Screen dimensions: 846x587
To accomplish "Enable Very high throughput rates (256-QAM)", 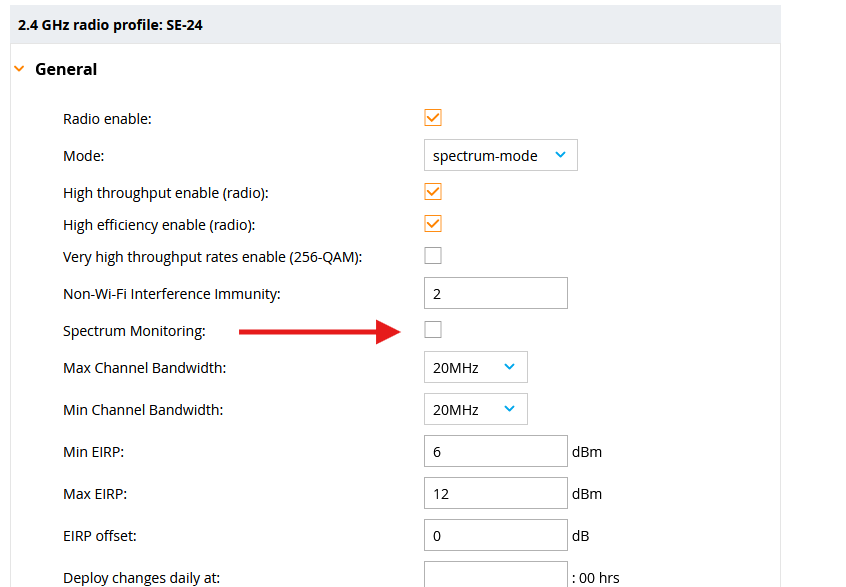I will (x=433, y=255).
